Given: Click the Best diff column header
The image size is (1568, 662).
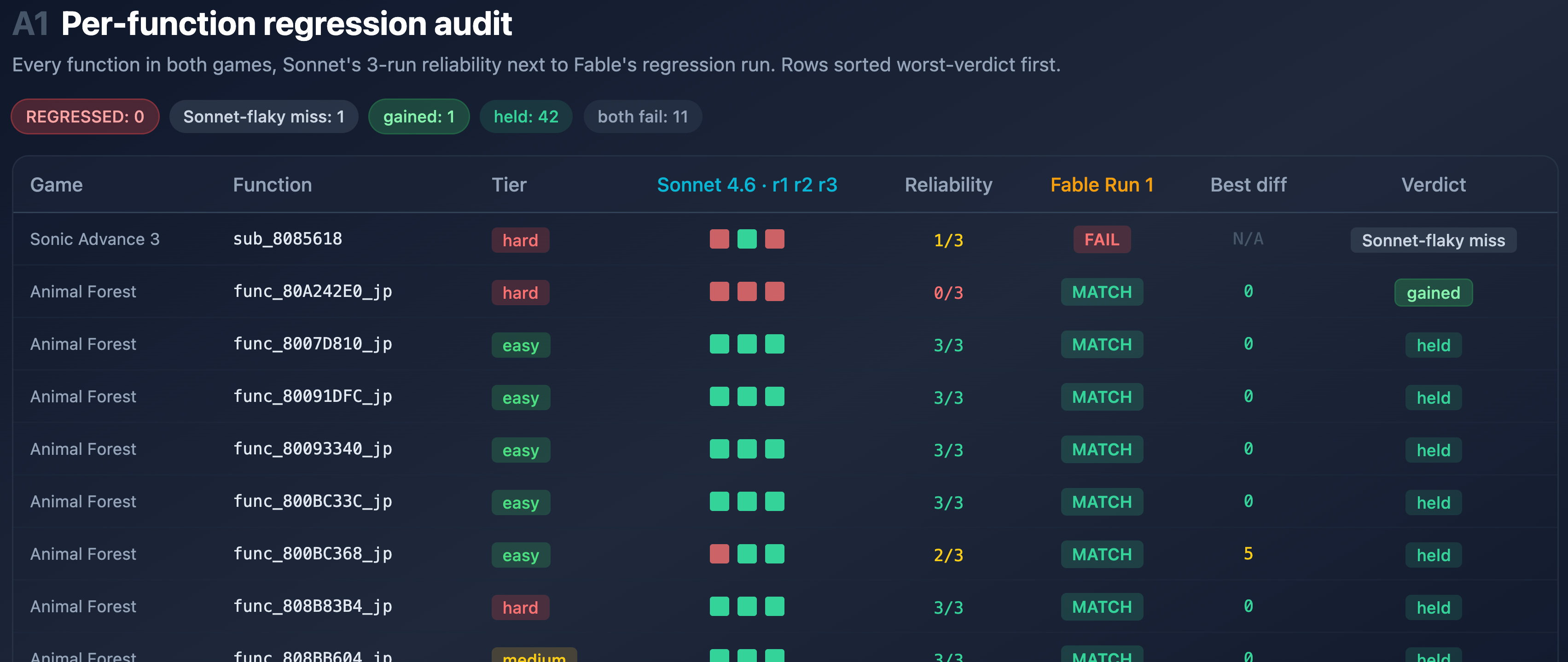Looking at the screenshot, I should coord(1248,184).
